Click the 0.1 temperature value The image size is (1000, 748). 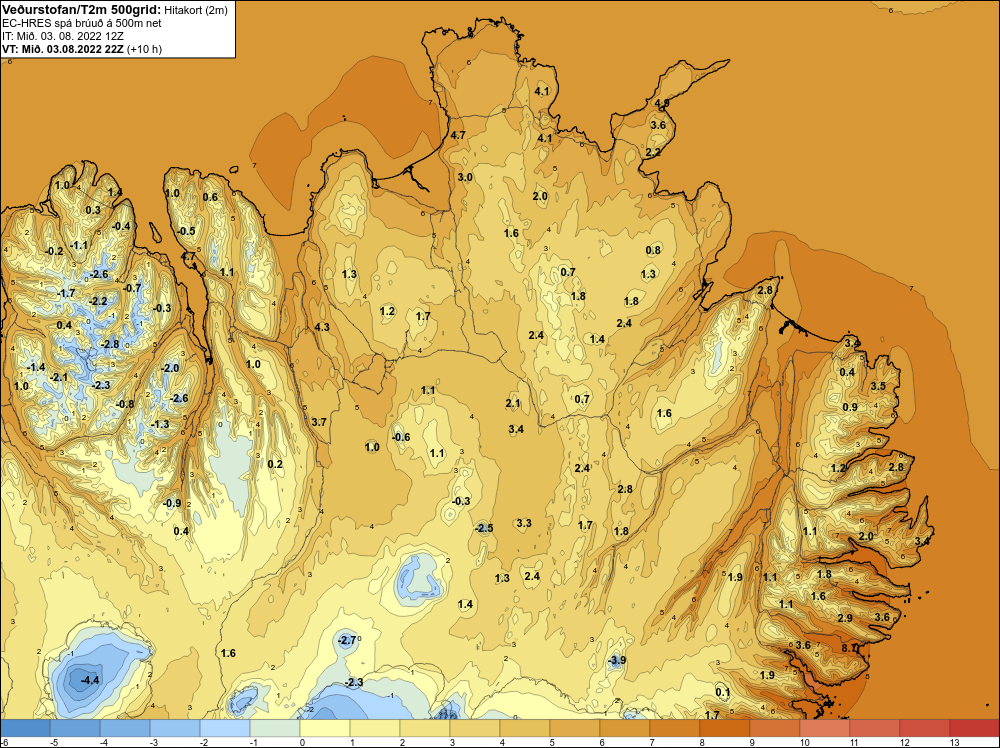[723, 692]
